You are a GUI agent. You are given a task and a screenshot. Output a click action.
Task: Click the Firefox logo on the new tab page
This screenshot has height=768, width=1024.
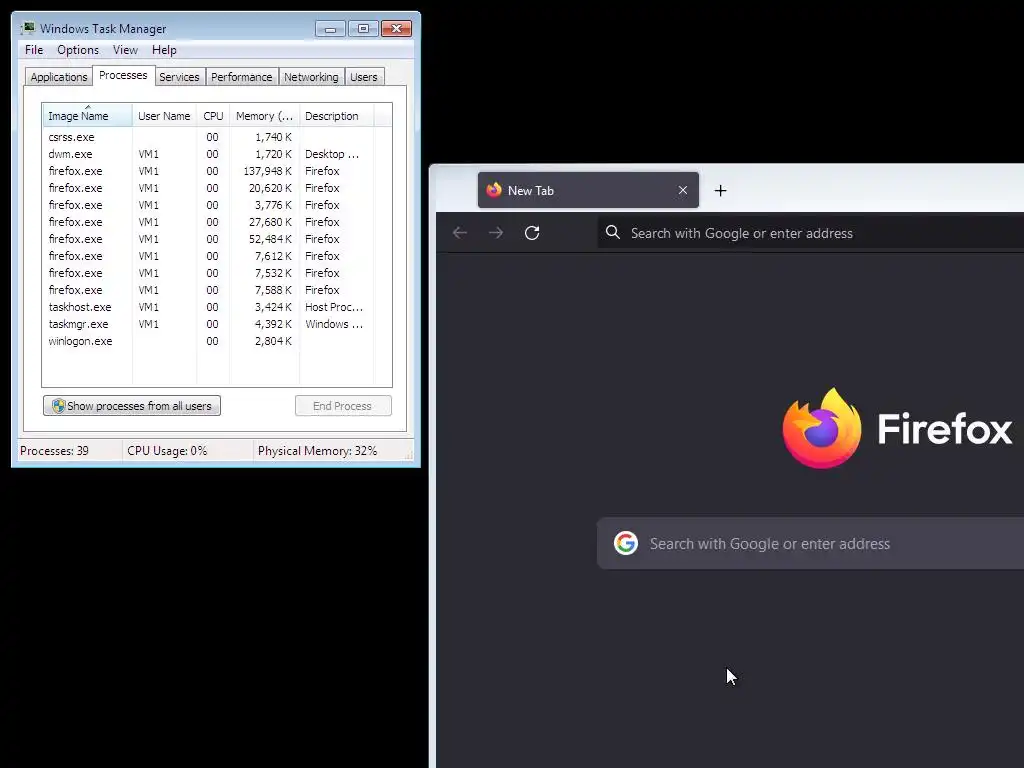point(822,428)
